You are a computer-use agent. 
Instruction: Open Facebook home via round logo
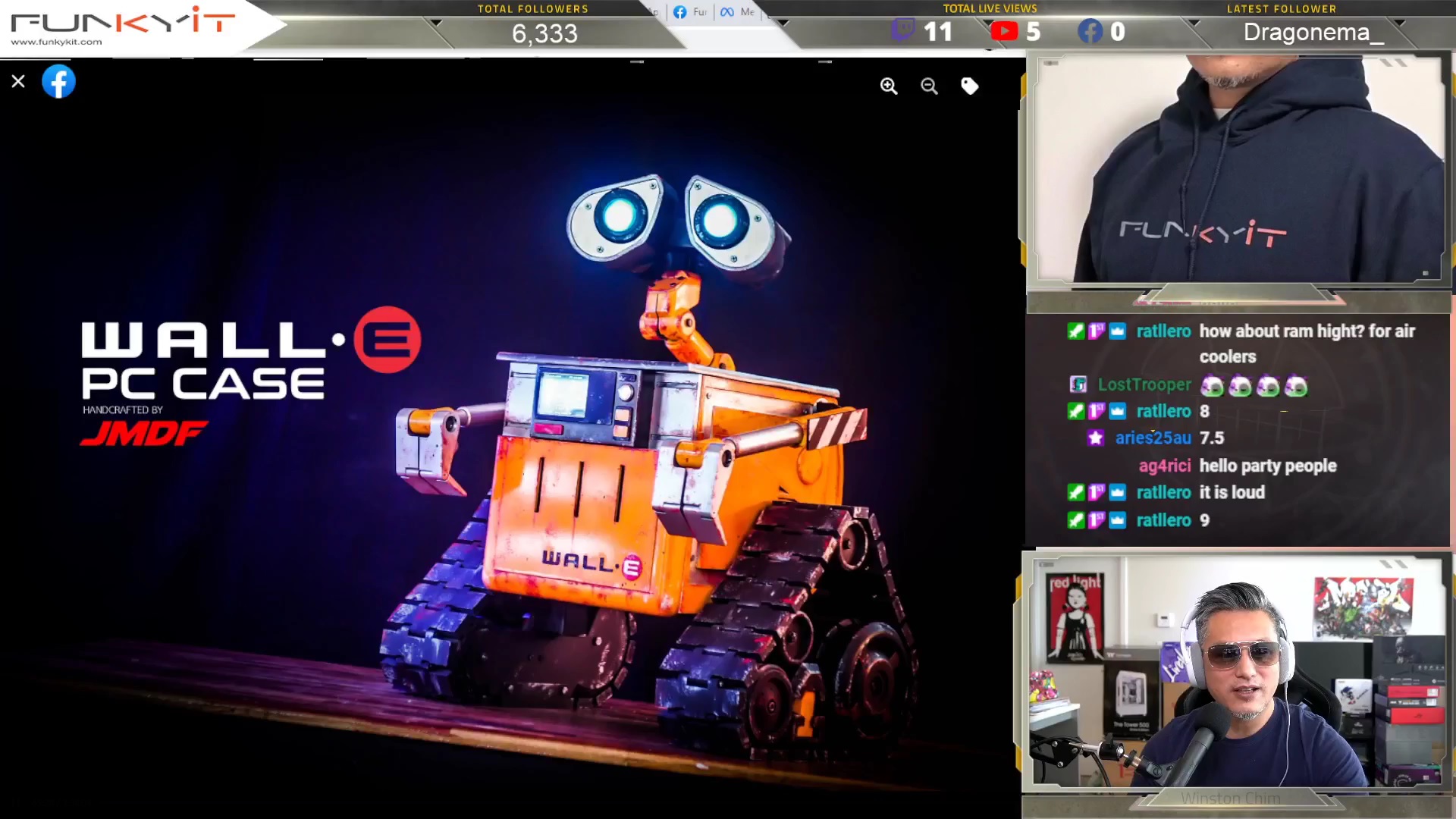(58, 81)
